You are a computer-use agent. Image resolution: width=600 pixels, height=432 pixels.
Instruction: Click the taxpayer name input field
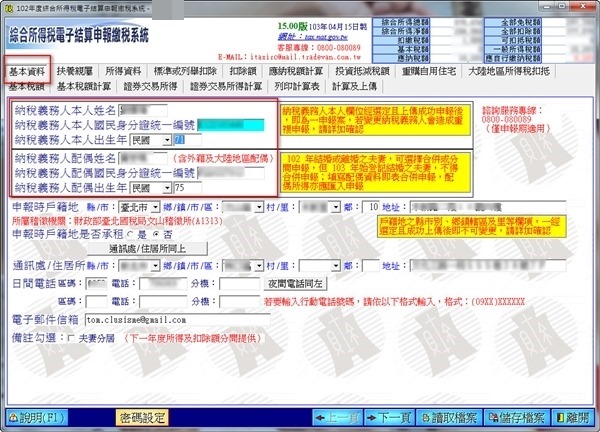(143, 110)
